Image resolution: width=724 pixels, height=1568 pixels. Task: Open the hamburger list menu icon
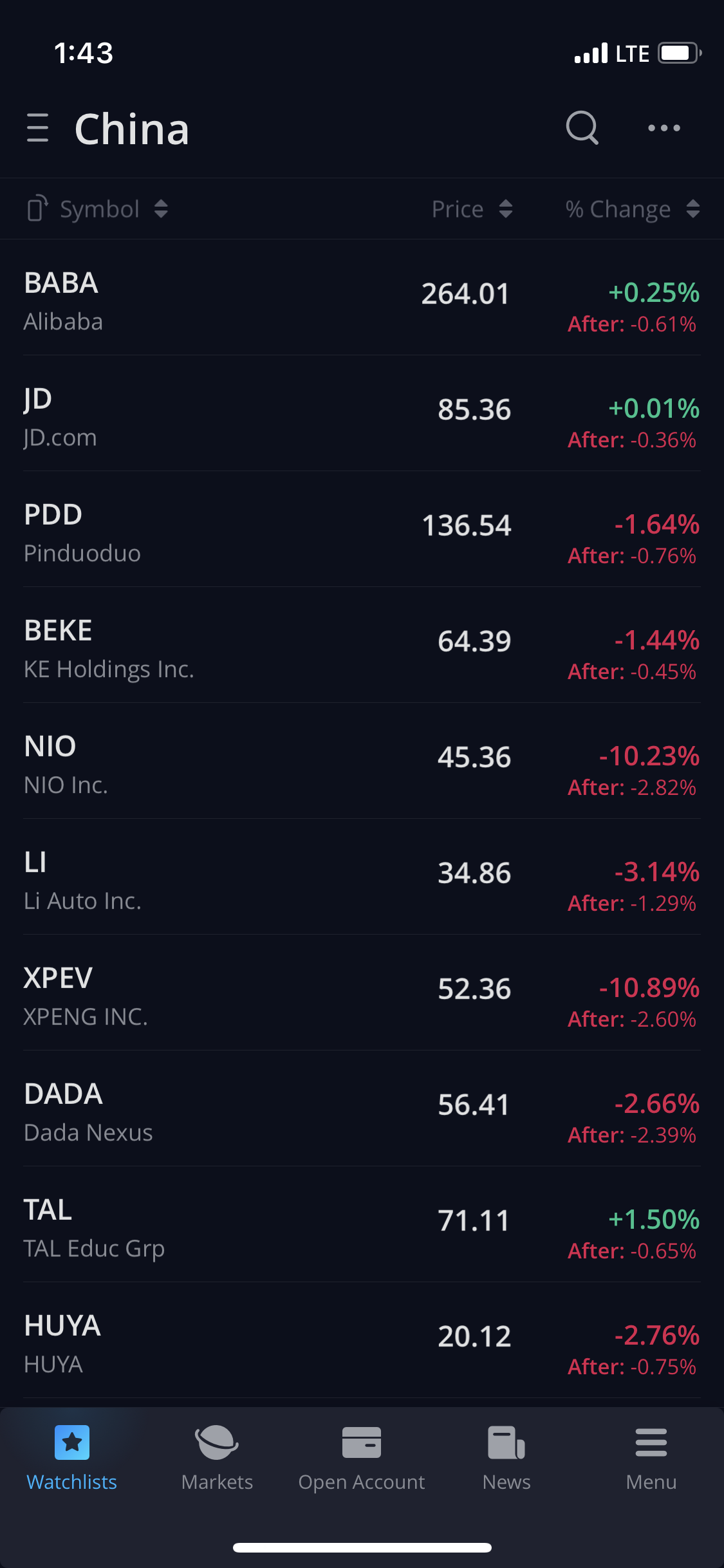(38, 127)
